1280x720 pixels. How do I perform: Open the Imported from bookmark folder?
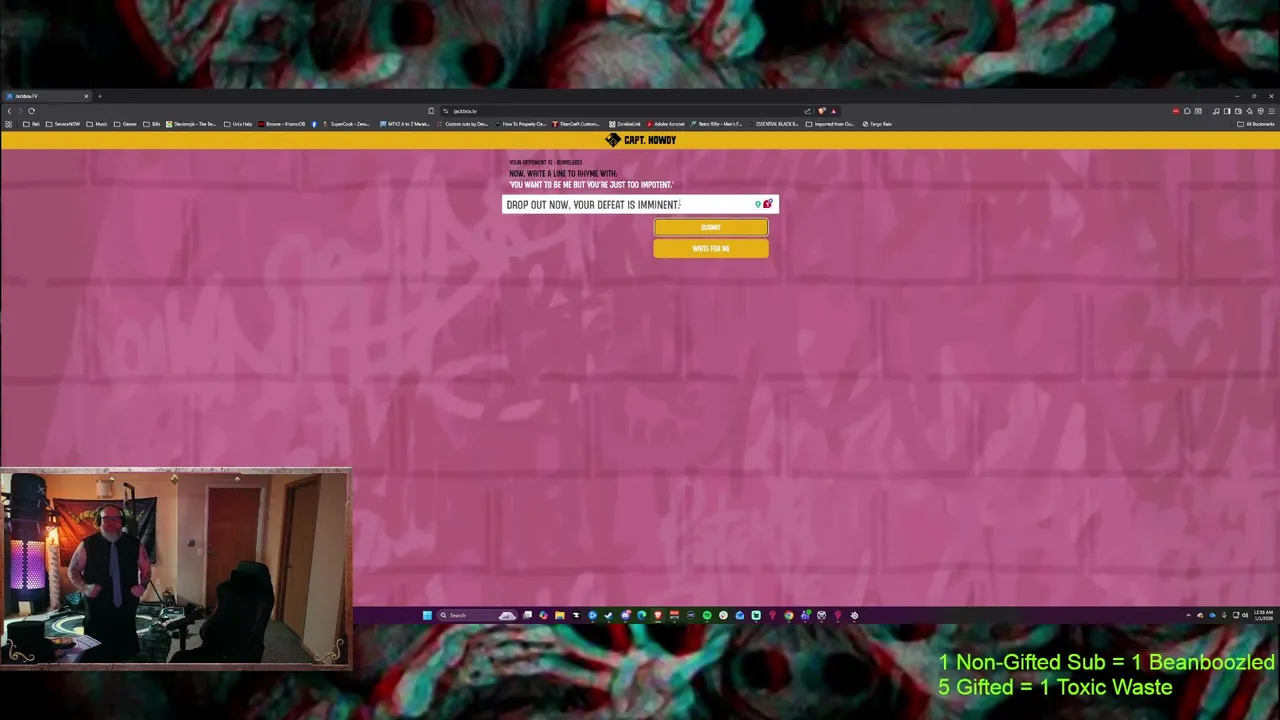coord(831,124)
